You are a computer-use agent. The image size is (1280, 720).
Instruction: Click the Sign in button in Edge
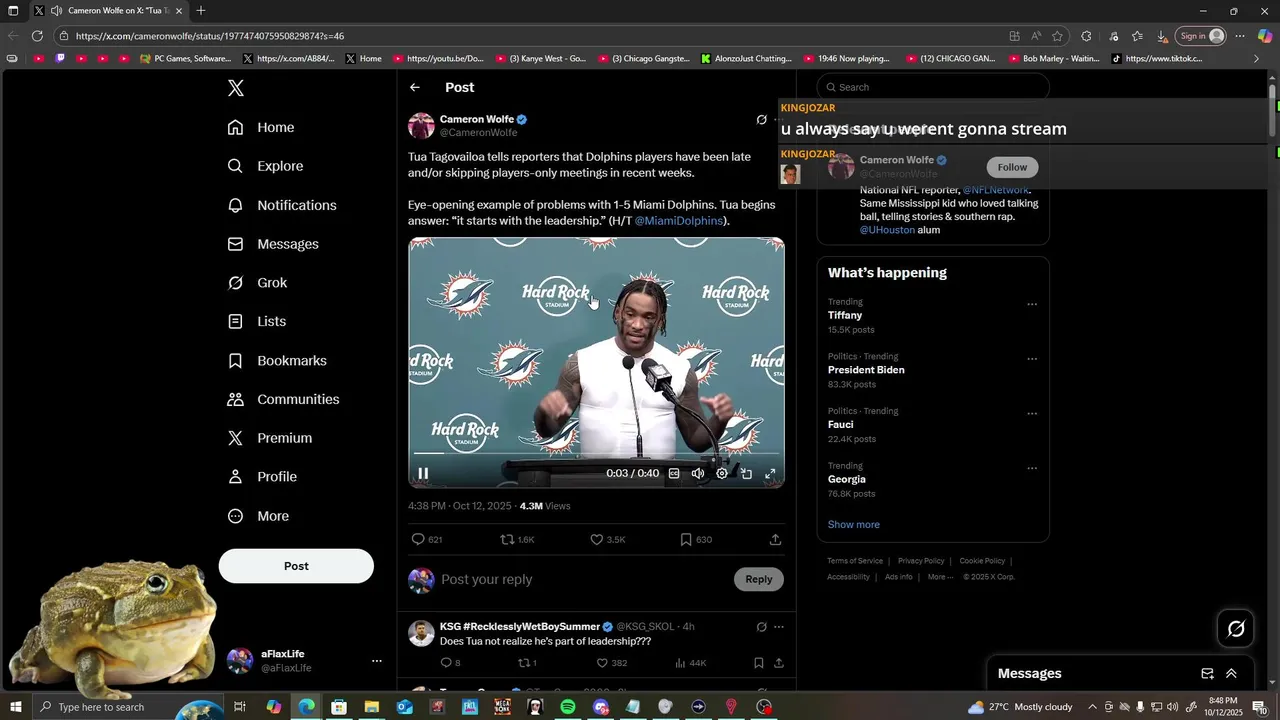point(1200,36)
